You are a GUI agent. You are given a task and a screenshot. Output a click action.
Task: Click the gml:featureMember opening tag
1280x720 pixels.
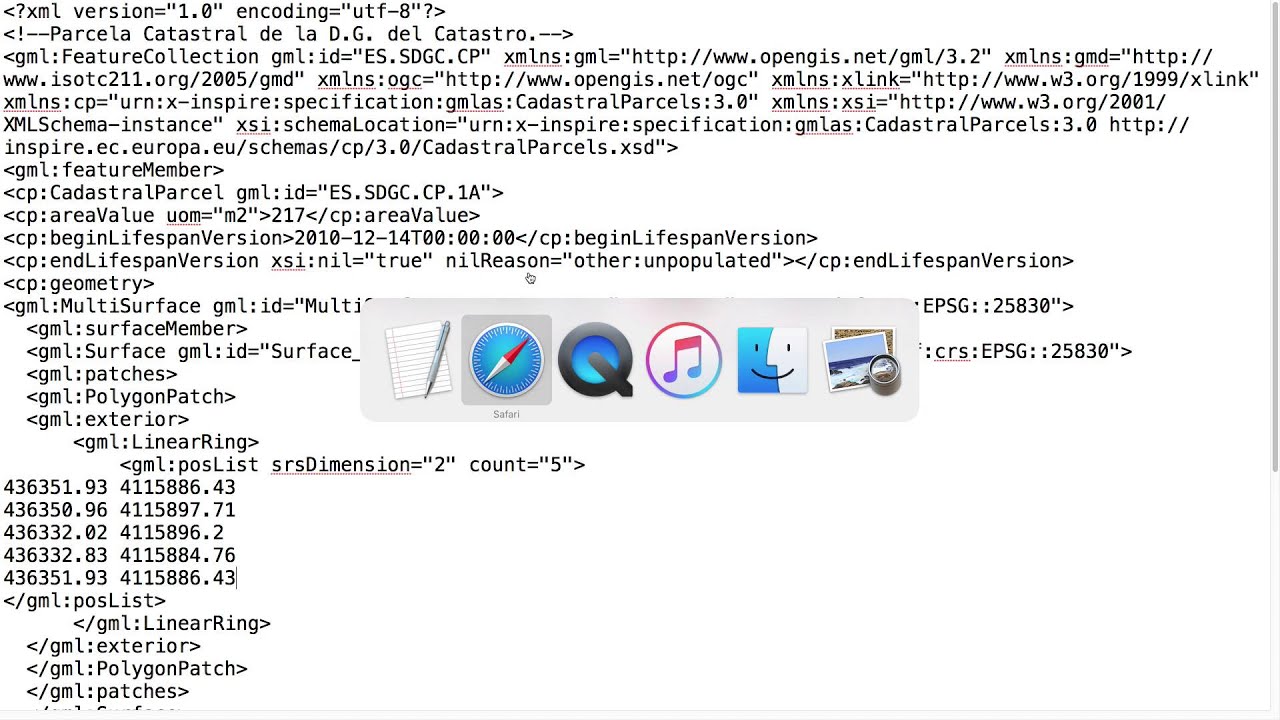[113, 170]
